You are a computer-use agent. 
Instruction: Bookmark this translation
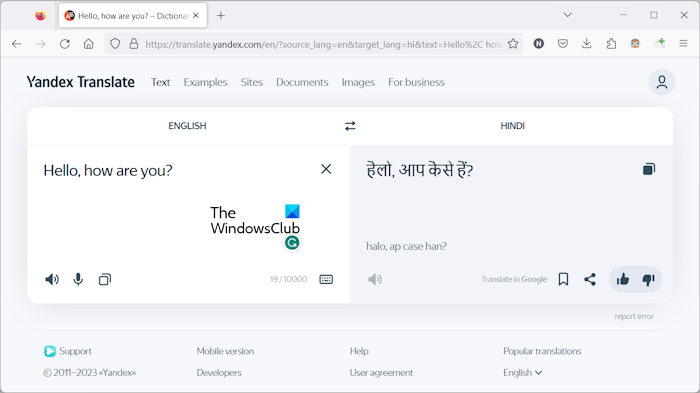[x=563, y=280]
